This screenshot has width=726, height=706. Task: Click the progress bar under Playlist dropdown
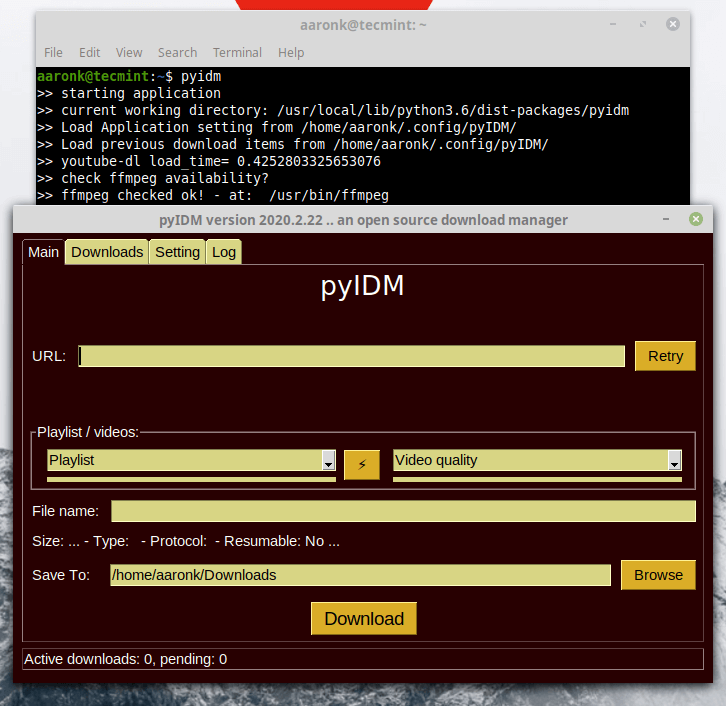click(x=191, y=479)
